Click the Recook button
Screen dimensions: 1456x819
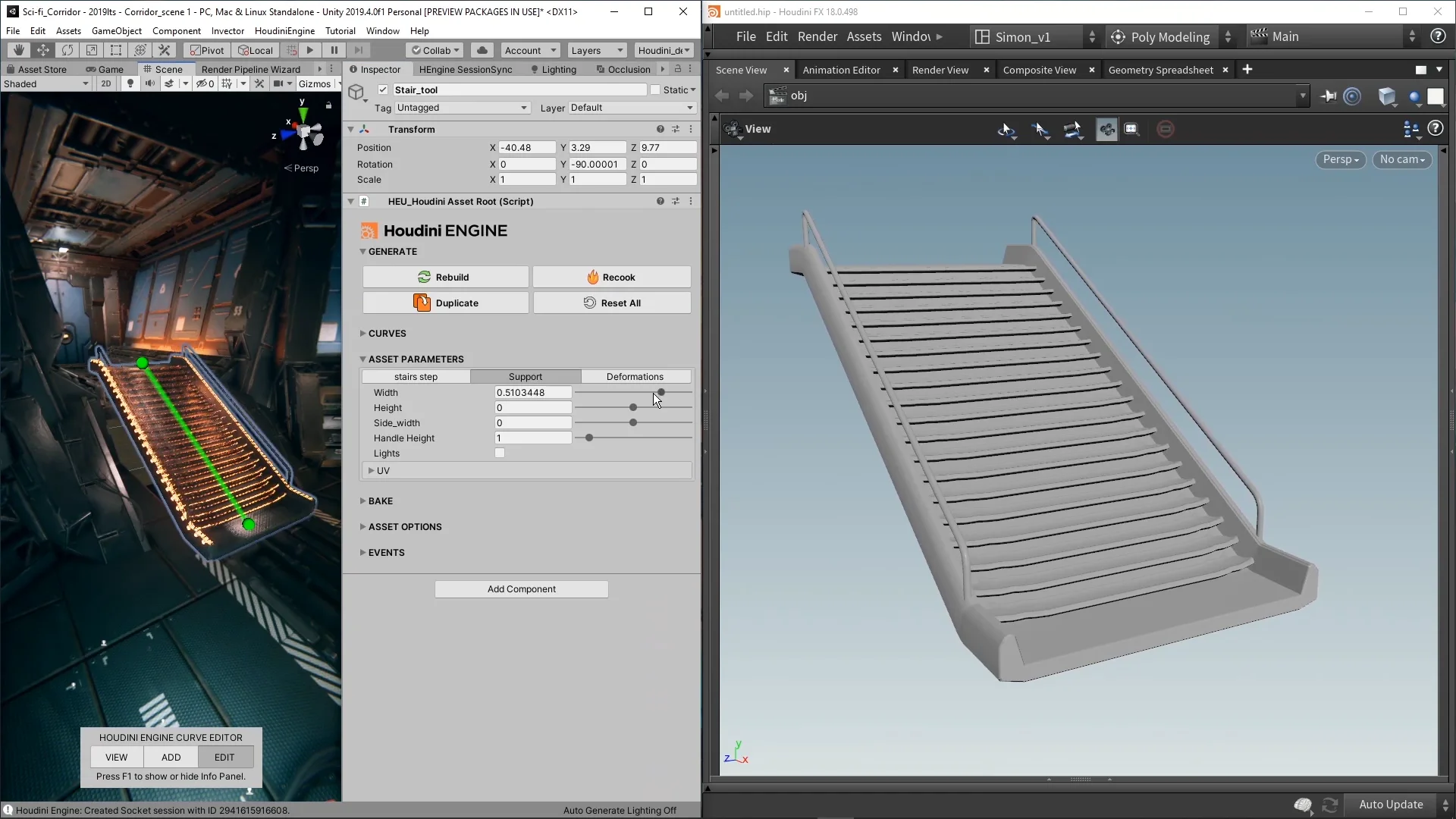click(x=611, y=278)
